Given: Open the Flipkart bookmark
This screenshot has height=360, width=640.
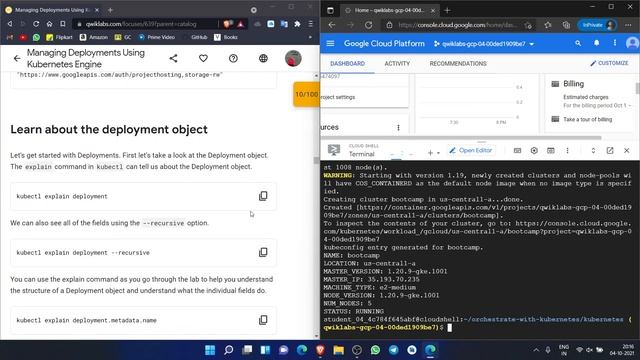Looking at the screenshot, I should pyautogui.click(x=59, y=37).
